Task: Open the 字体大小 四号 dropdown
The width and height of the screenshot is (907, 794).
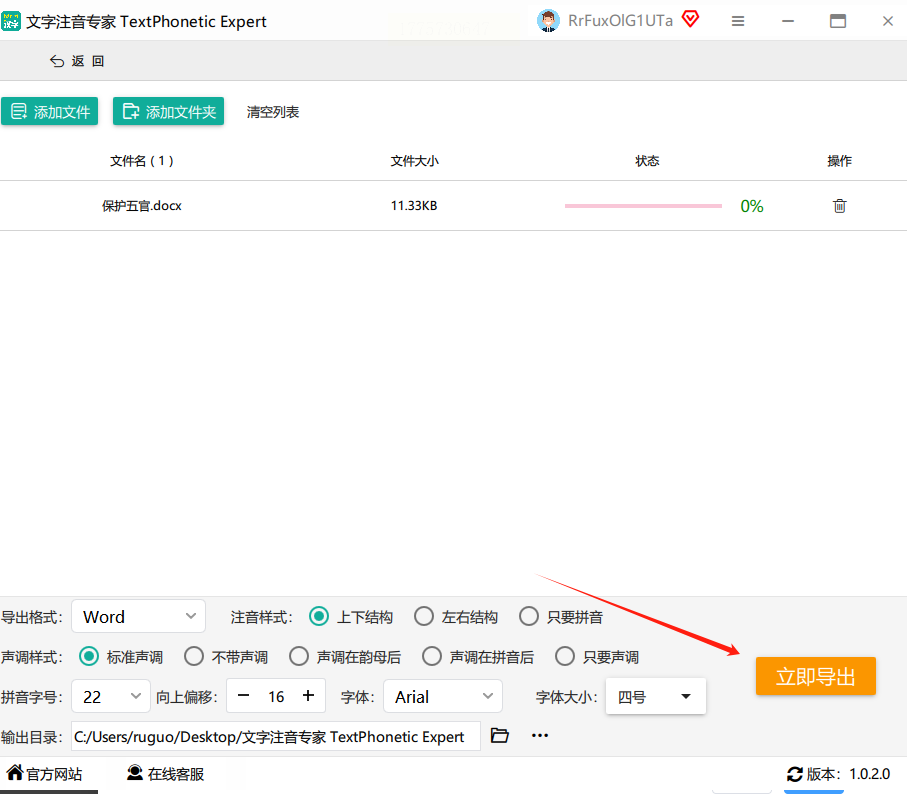Action: coord(655,696)
